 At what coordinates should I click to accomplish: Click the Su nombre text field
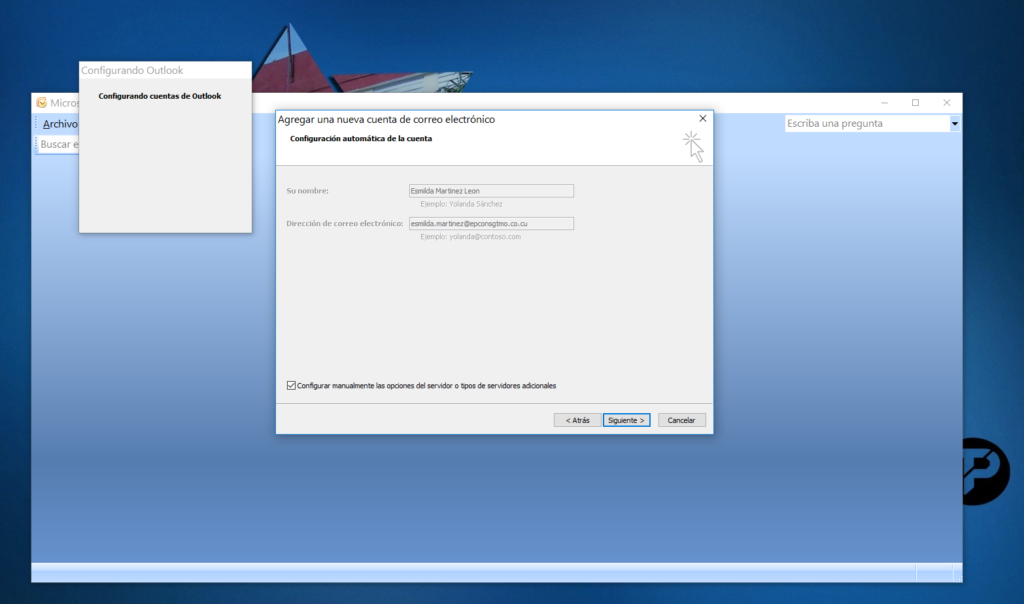click(x=491, y=191)
